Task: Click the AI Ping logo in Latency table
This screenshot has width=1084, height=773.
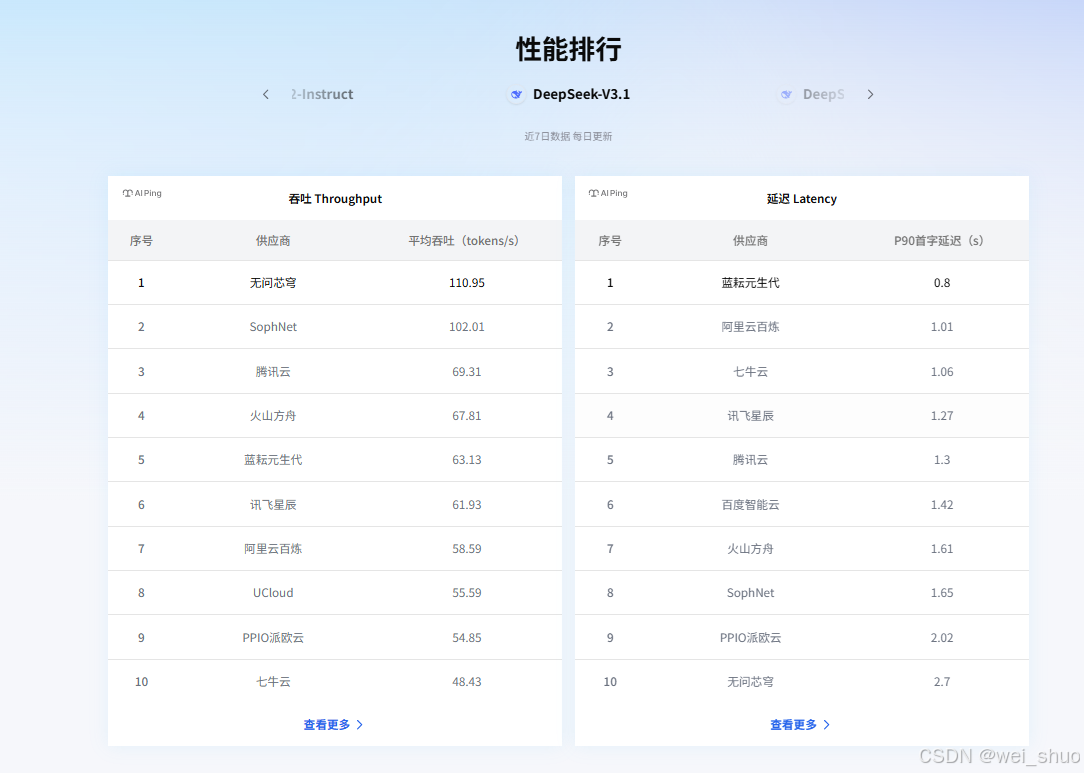Action: click(x=608, y=194)
